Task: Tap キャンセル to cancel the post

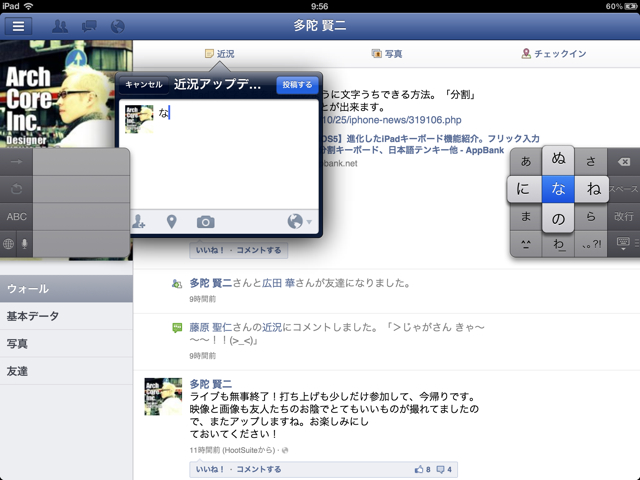Action: [144, 85]
